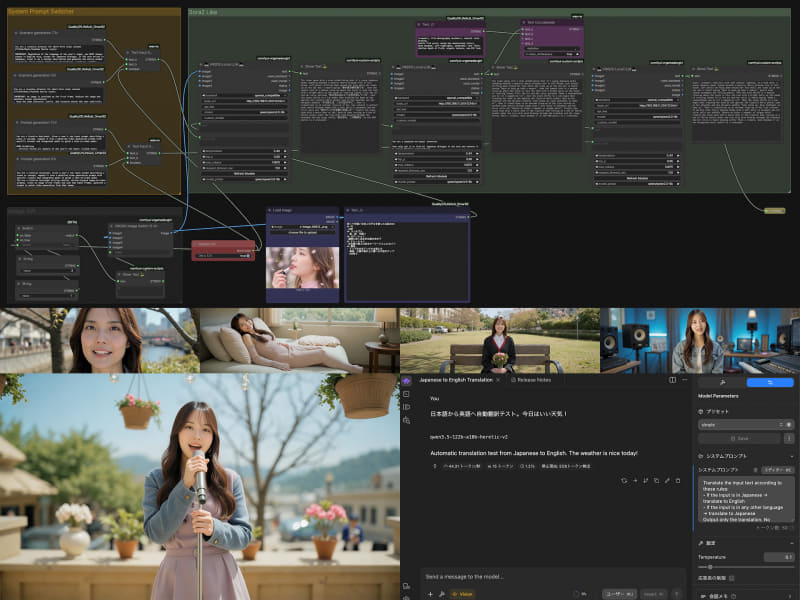
Task: Click the regenerate response icon
Action: (624, 481)
